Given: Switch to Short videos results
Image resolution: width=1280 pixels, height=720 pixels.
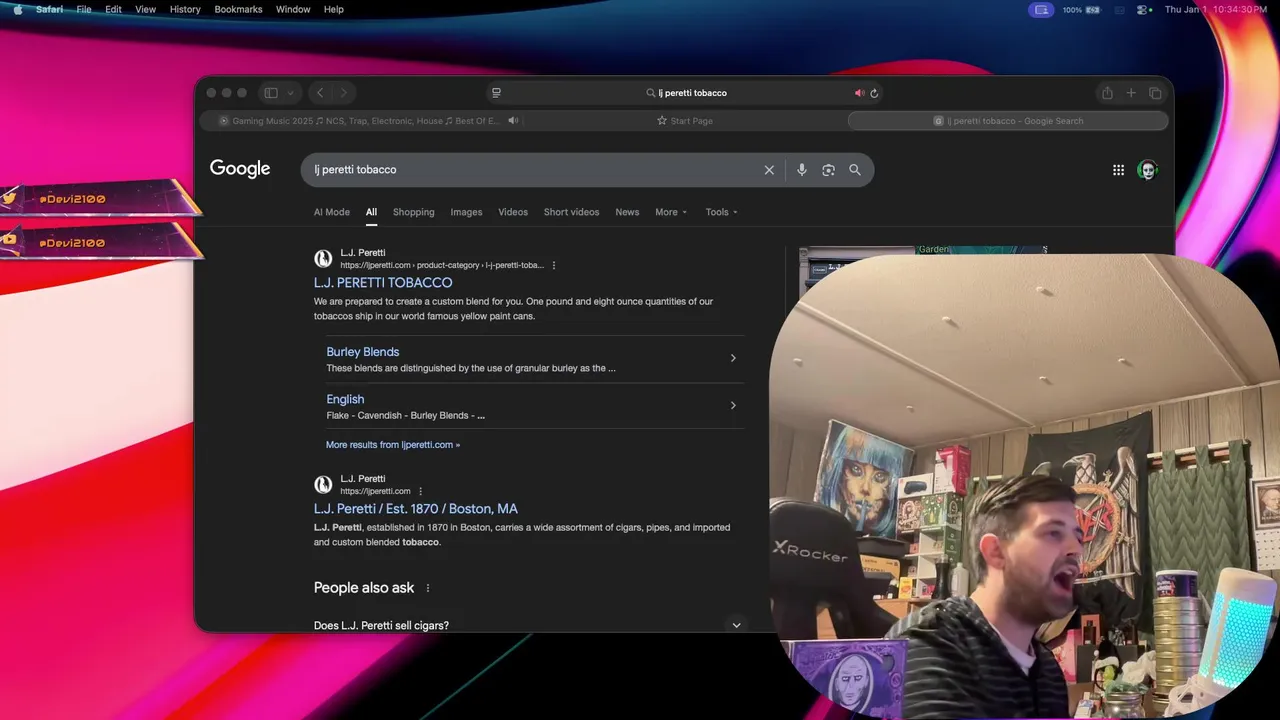Looking at the screenshot, I should (x=571, y=212).
